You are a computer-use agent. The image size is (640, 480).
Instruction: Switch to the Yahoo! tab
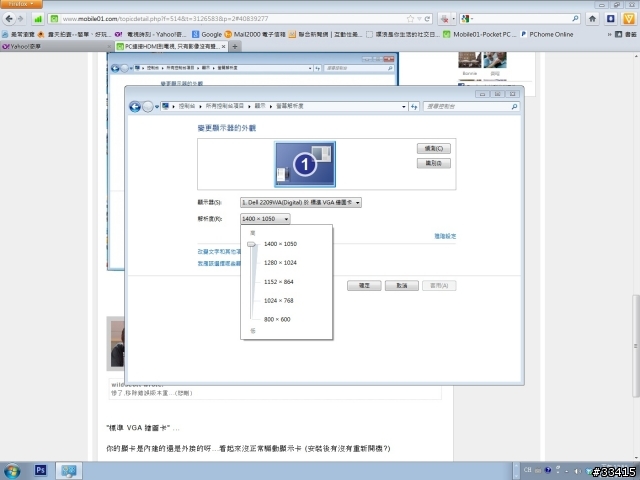56,47
